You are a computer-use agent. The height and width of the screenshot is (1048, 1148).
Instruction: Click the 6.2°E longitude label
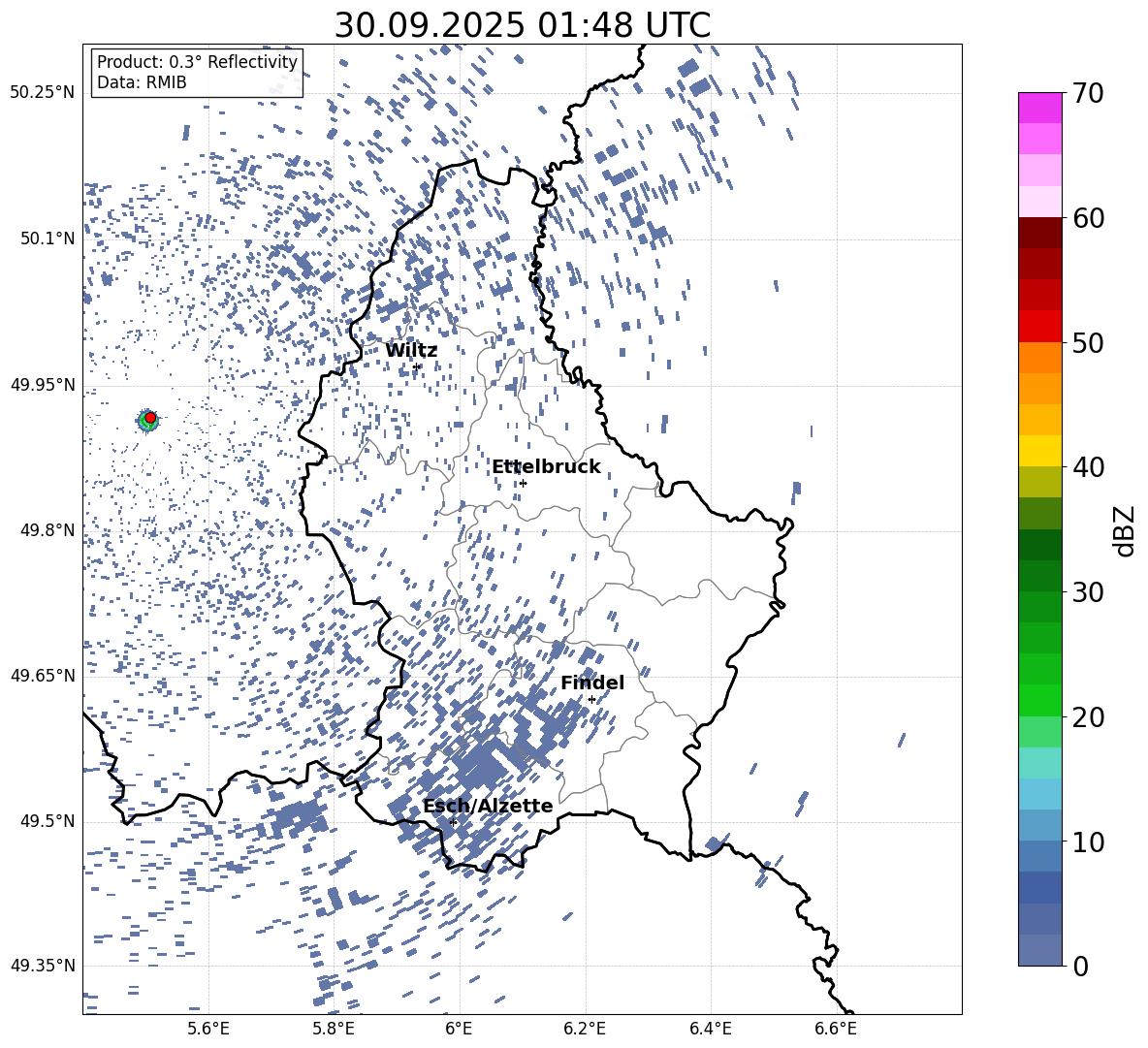[x=585, y=1029]
